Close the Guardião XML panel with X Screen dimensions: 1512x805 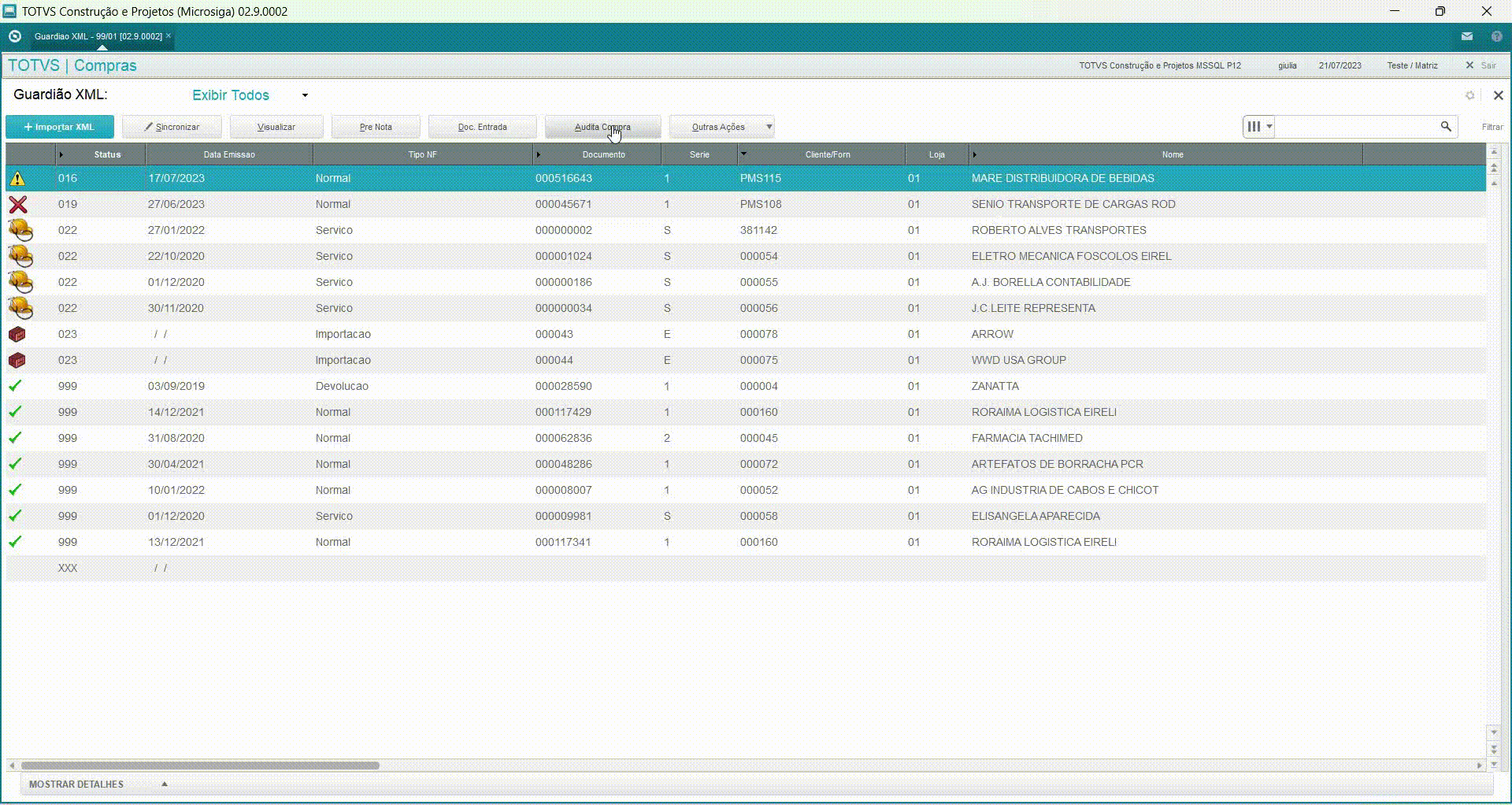[x=1498, y=95]
